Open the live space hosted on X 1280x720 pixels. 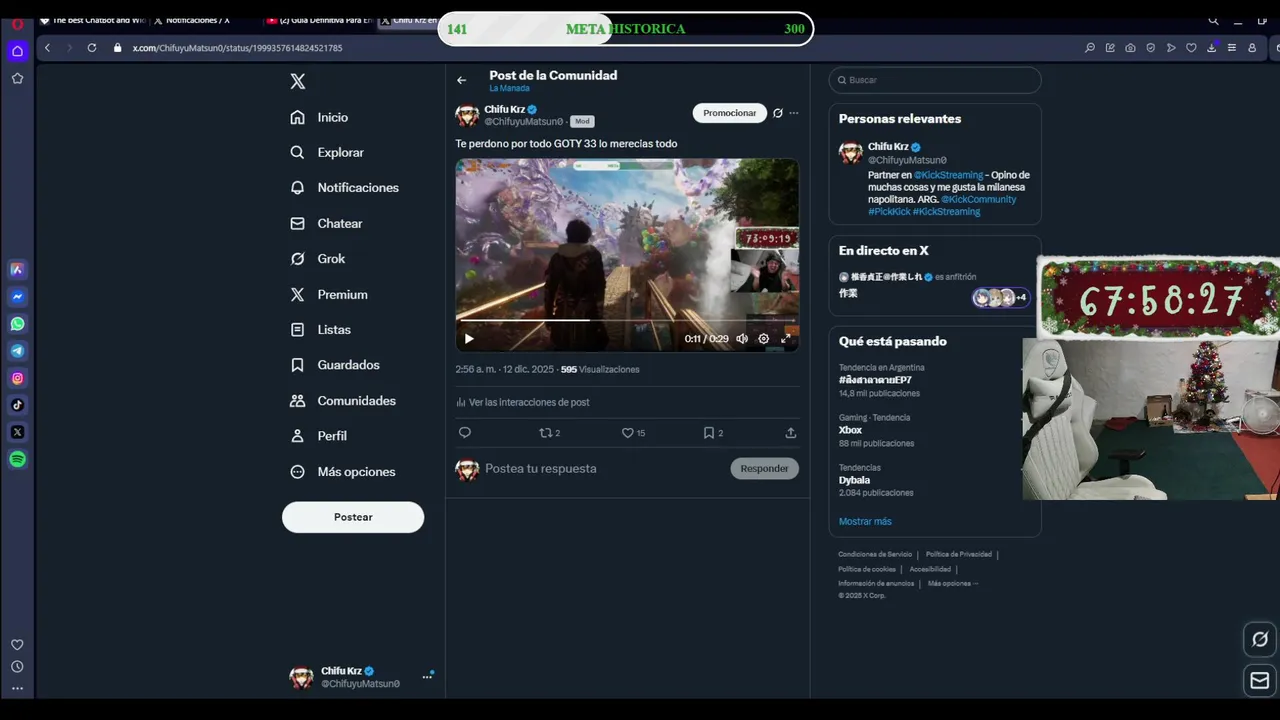click(x=935, y=286)
